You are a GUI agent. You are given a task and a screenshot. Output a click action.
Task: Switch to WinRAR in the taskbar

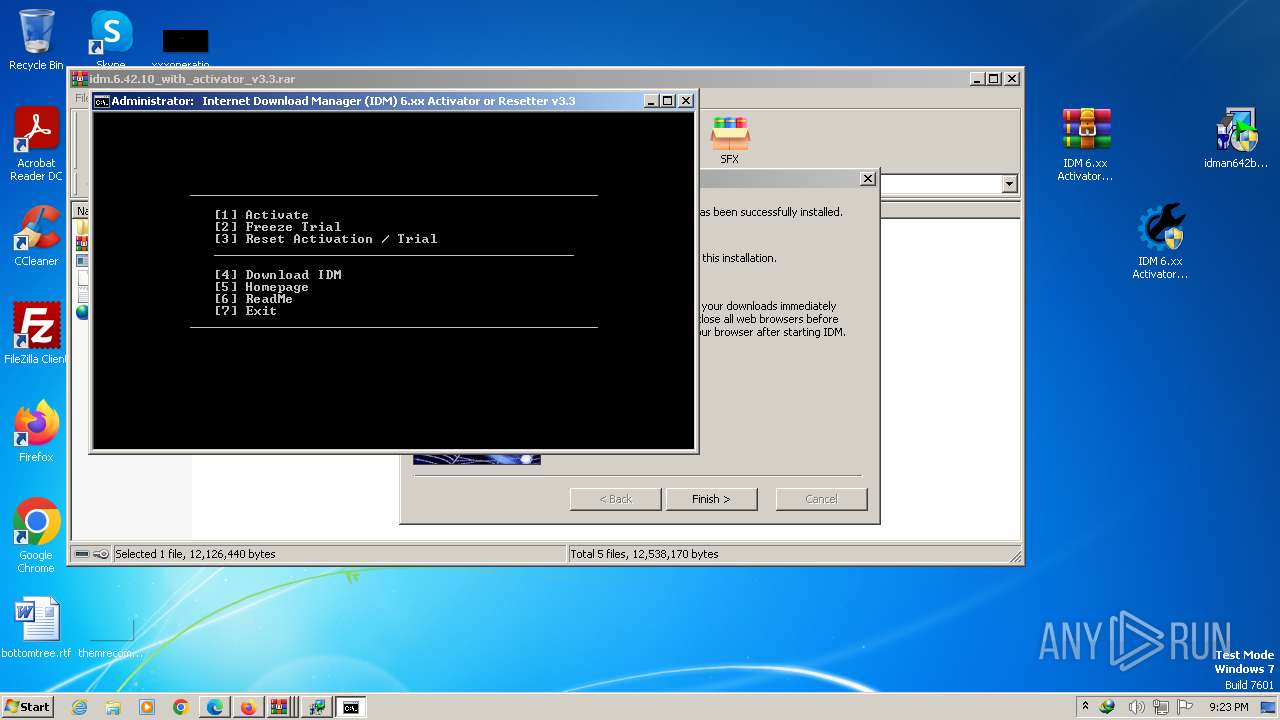[281, 707]
